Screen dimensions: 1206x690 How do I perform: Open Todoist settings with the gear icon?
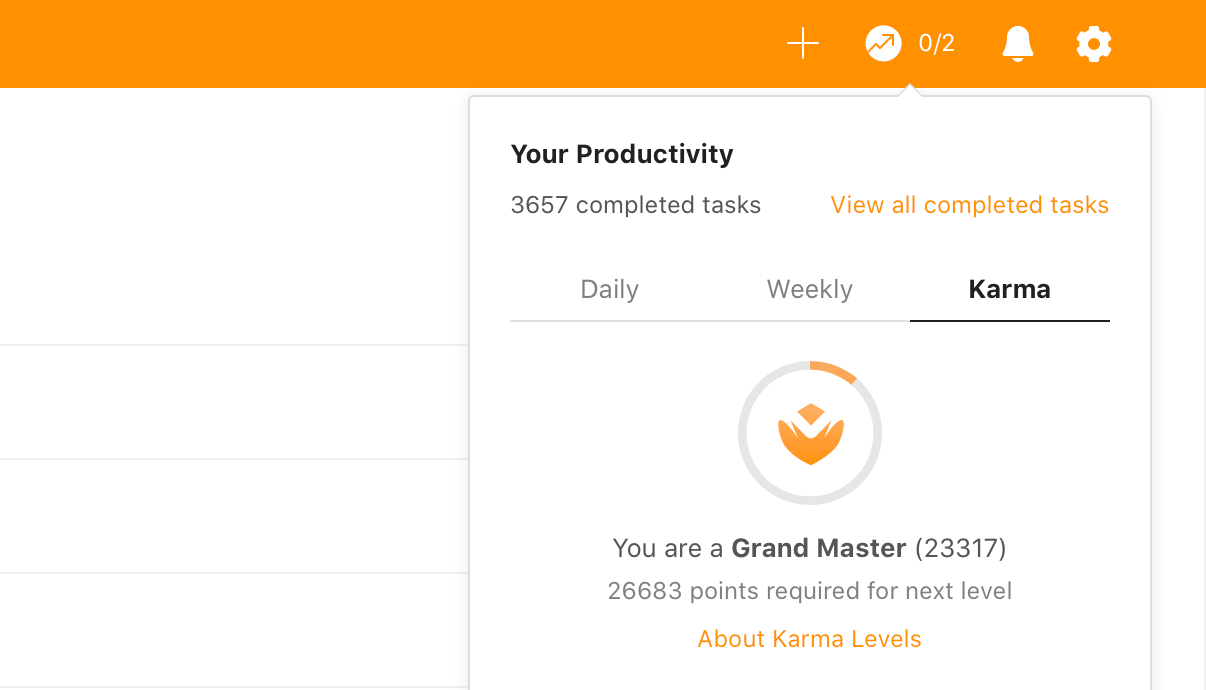(1093, 43)
